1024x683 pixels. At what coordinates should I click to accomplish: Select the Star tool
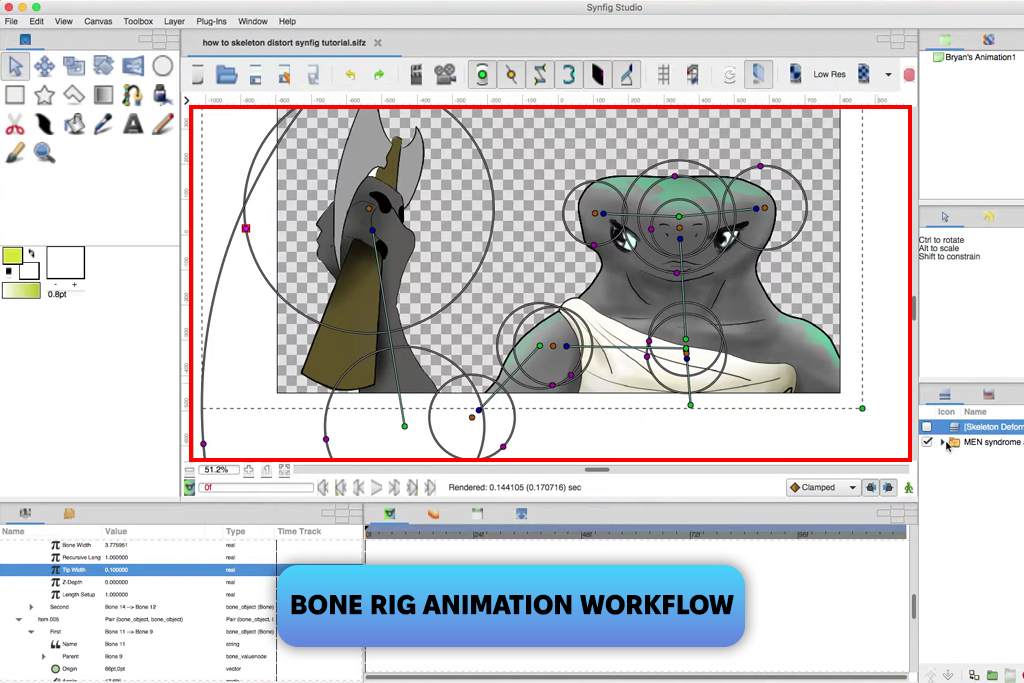[x=44, y=95]
